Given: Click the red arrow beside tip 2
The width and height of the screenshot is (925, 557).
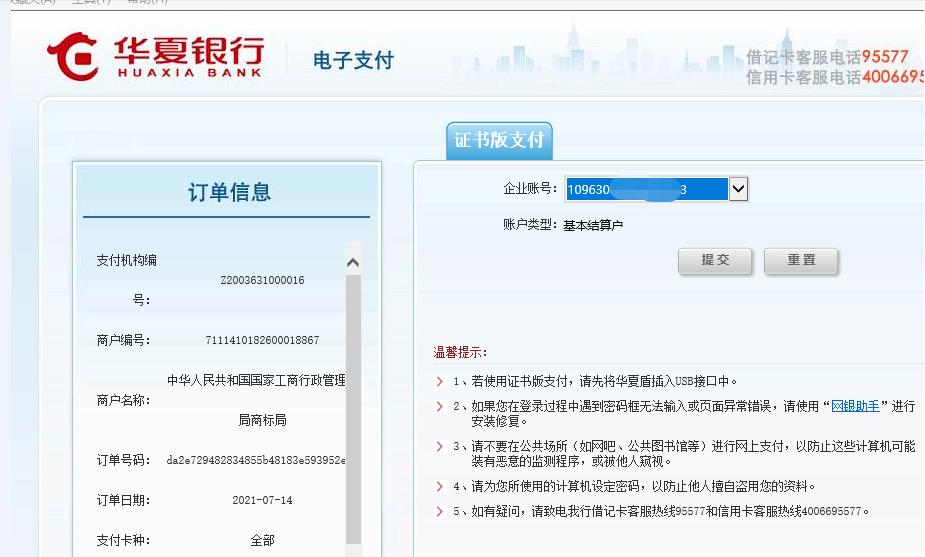Looking at the screenshot, I should pos(439,407).
